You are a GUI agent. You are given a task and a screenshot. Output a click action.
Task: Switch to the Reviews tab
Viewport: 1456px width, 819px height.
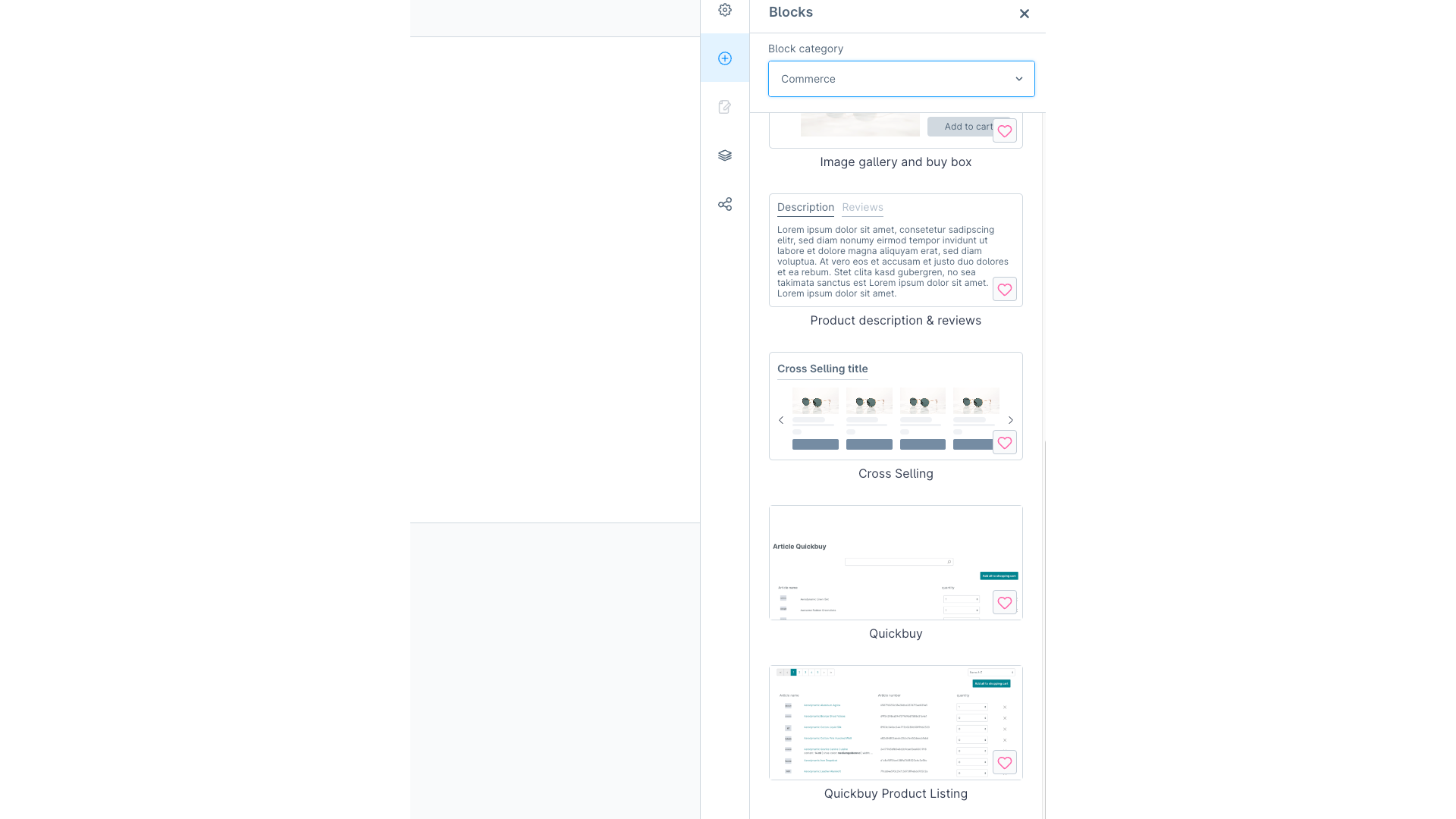point(862,207)
